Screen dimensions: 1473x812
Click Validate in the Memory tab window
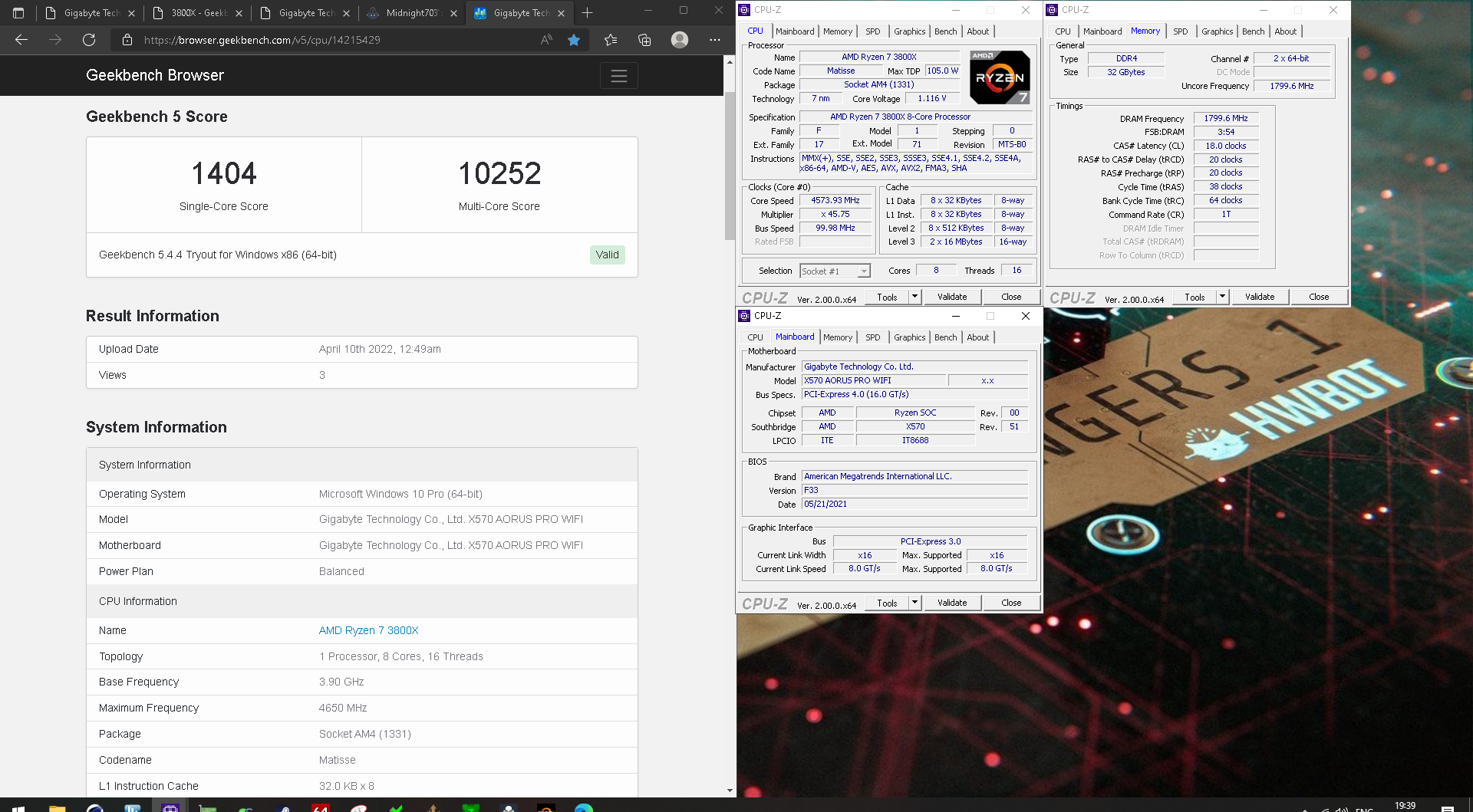1260,297
